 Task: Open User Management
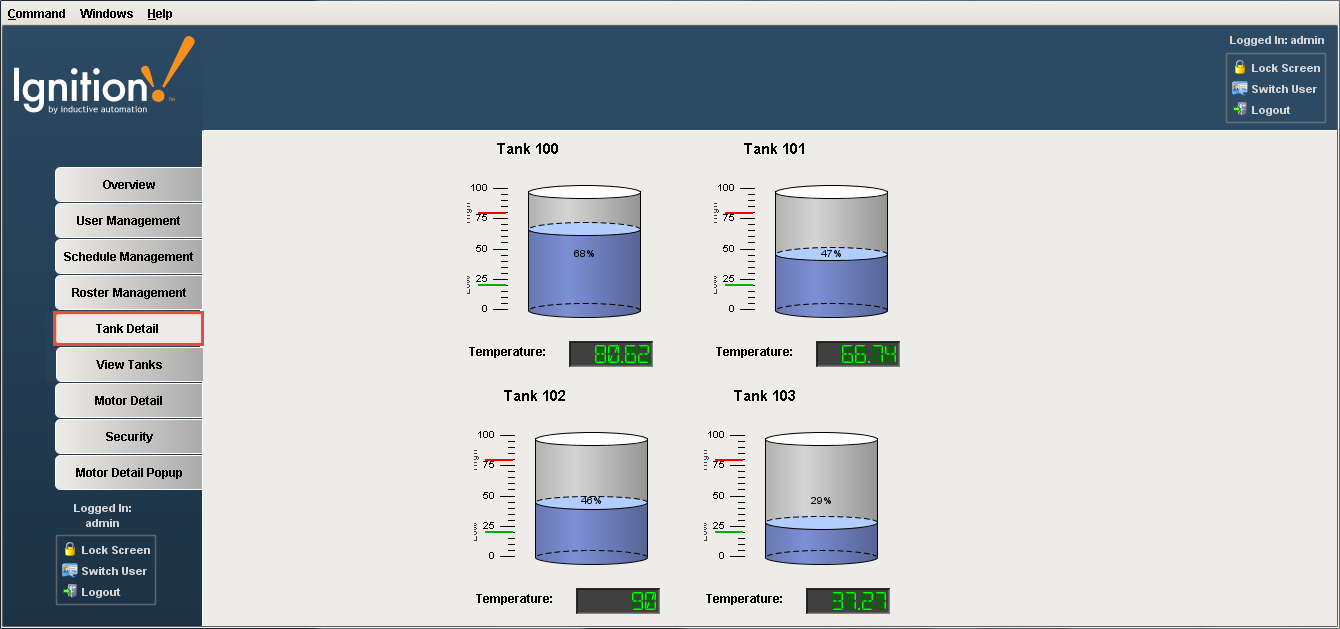128,220
